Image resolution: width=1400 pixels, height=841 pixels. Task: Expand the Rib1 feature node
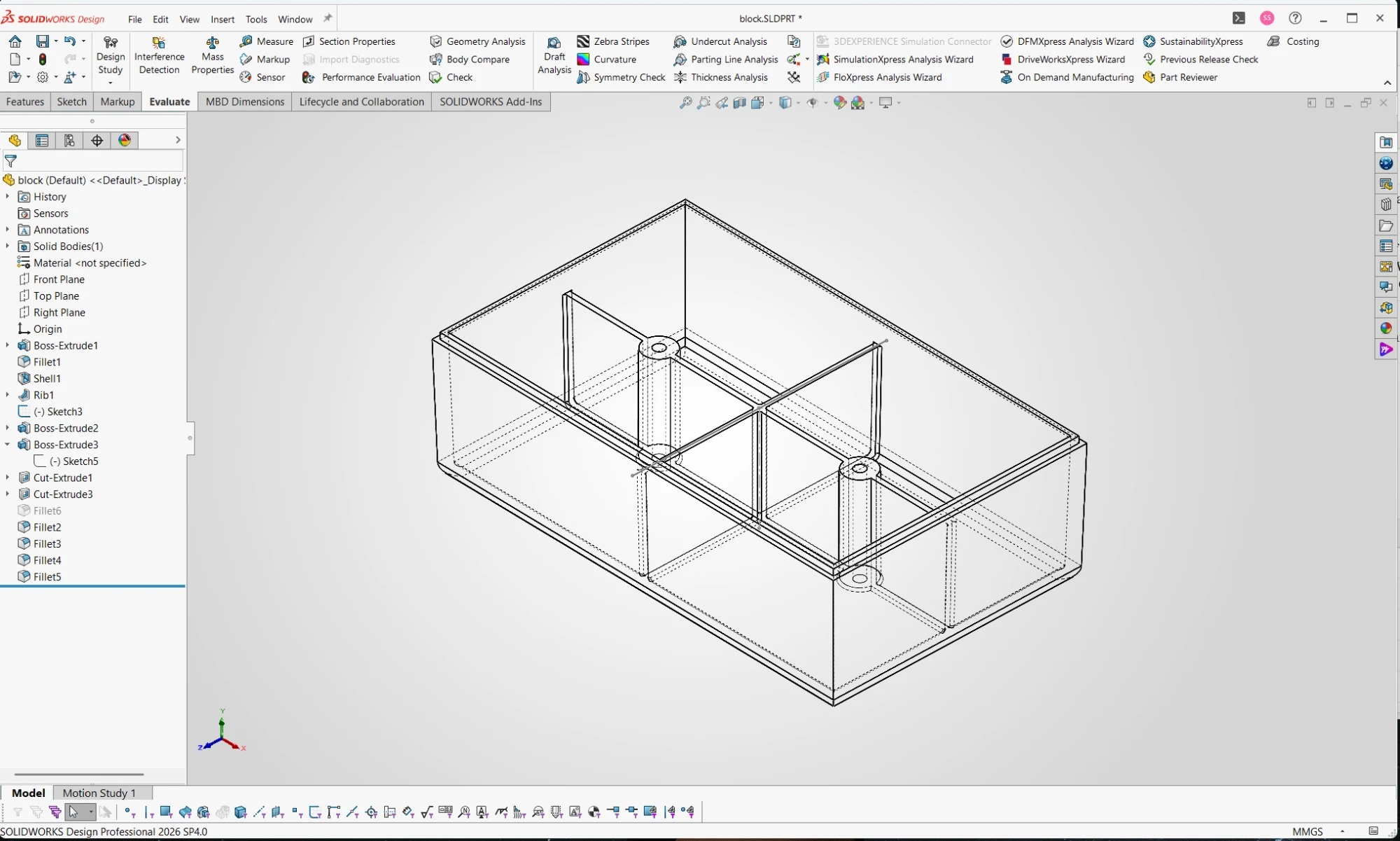(8, 395)
